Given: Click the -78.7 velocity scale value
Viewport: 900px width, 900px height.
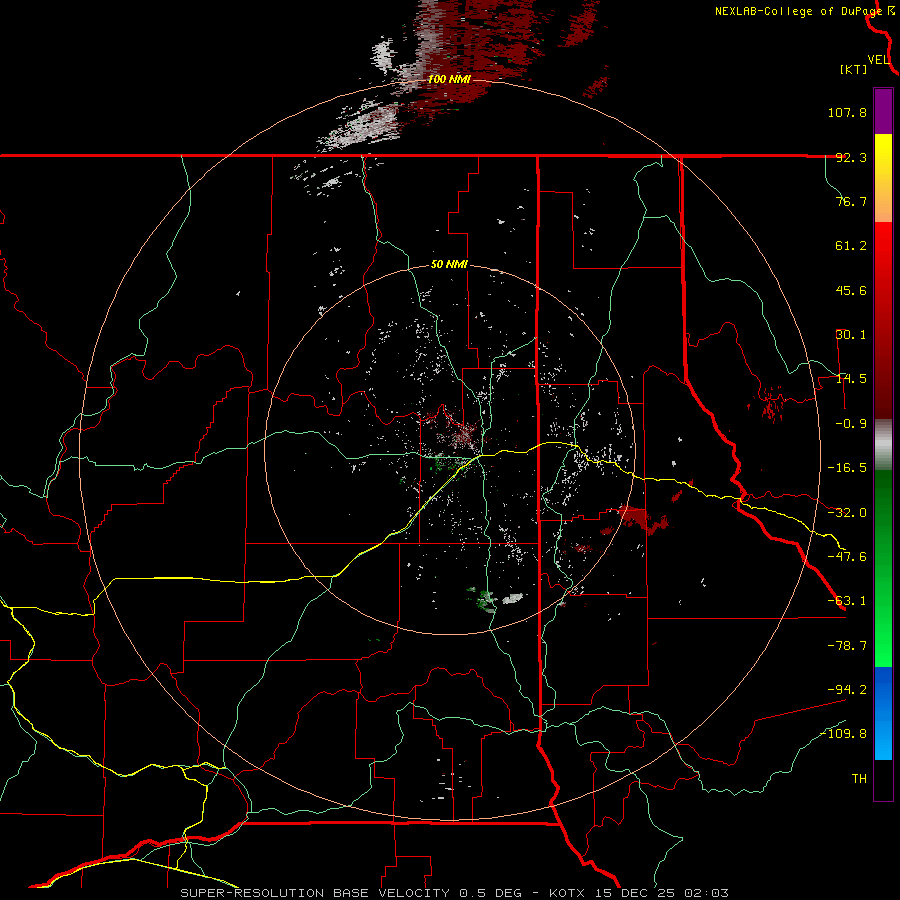Looking at the screenshot, I should click(847, 646).
